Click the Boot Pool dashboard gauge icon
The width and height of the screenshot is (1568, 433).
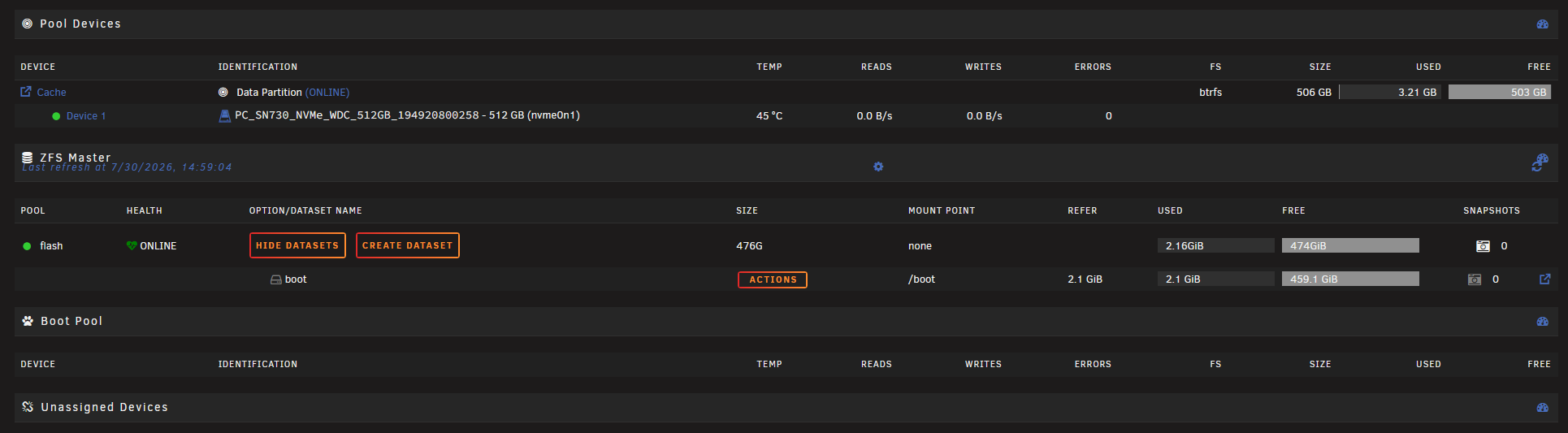click(1542, 322)
